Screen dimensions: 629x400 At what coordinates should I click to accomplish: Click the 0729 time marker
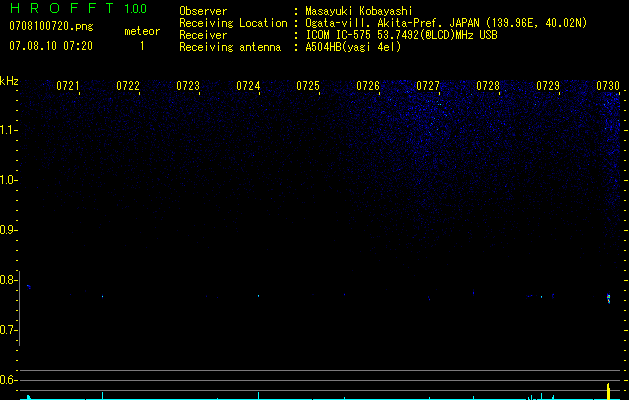pyautogui.click(x=548, y=86)
